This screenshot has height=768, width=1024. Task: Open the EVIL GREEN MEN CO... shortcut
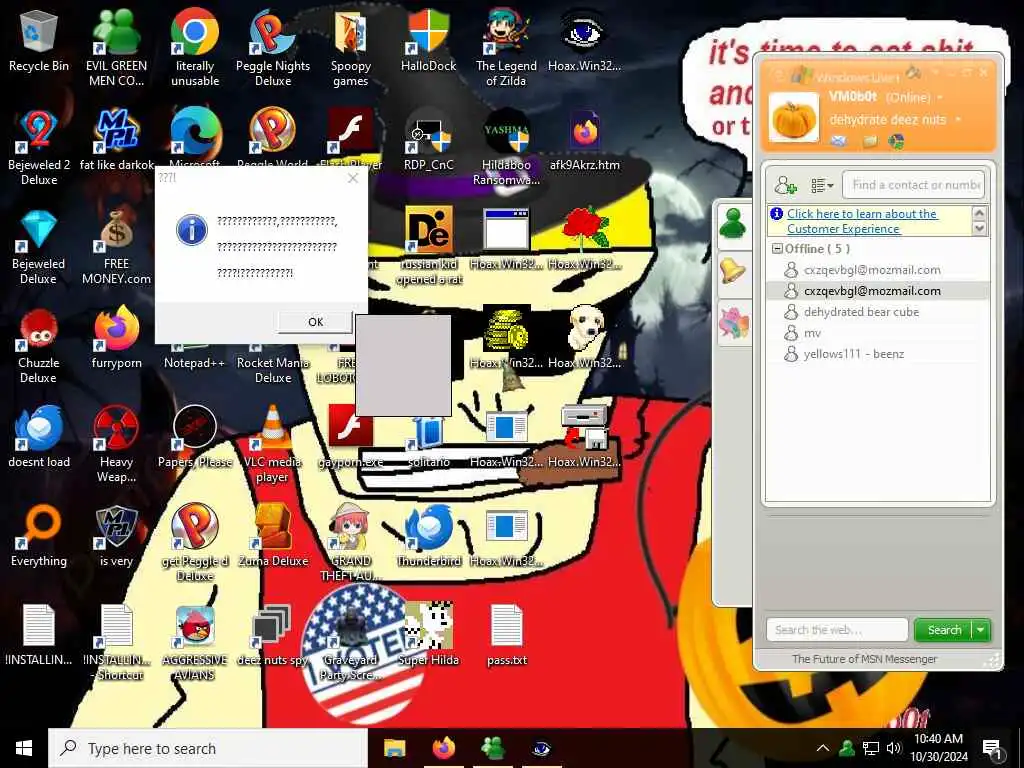tap(116, 48)
